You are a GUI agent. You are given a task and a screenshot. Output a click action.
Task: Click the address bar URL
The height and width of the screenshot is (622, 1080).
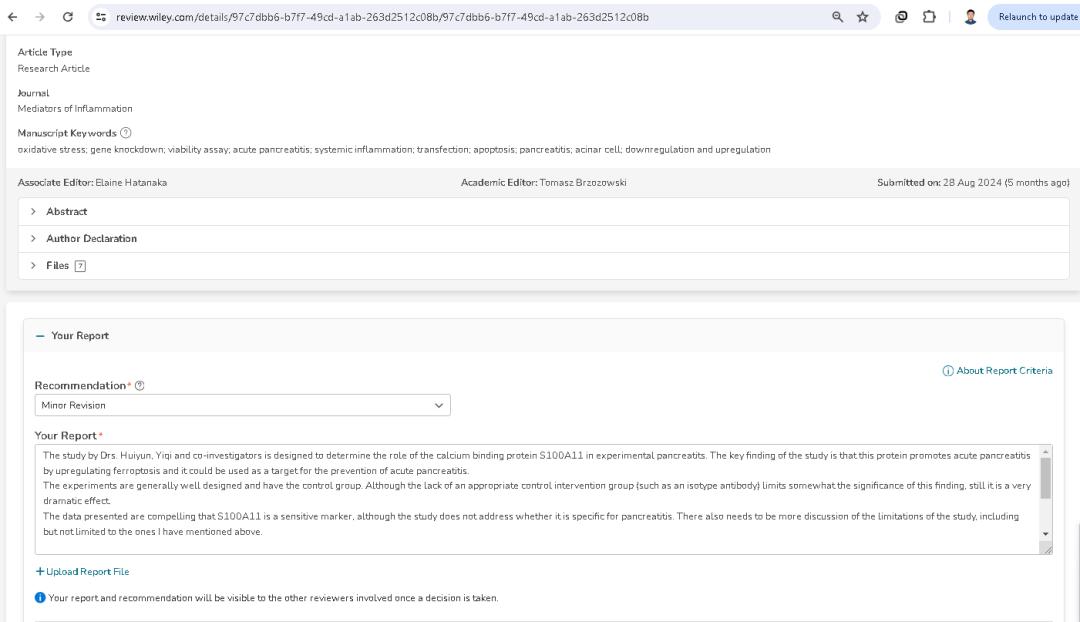[x=382, y=17]
